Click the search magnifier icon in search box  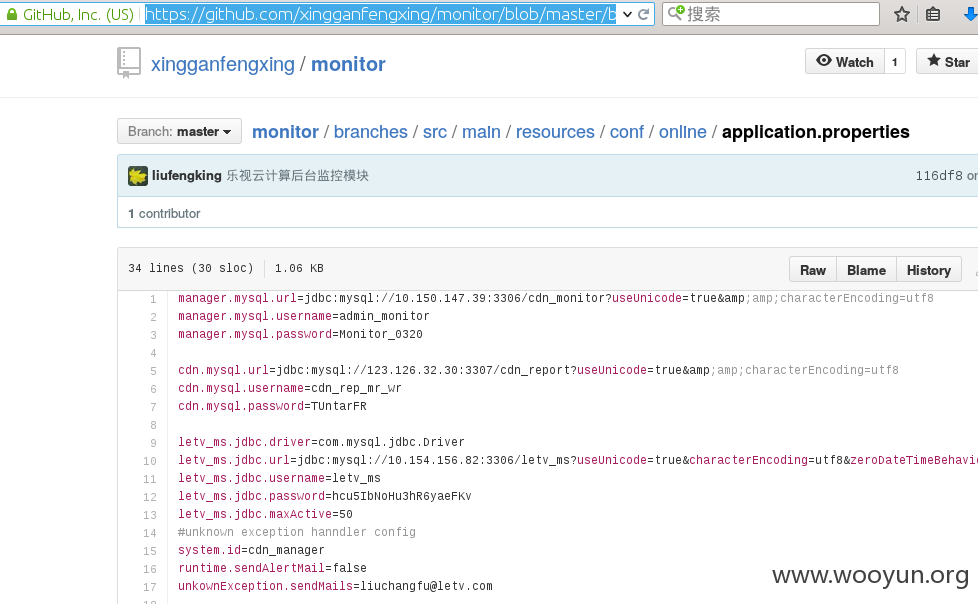pos(676,13)
